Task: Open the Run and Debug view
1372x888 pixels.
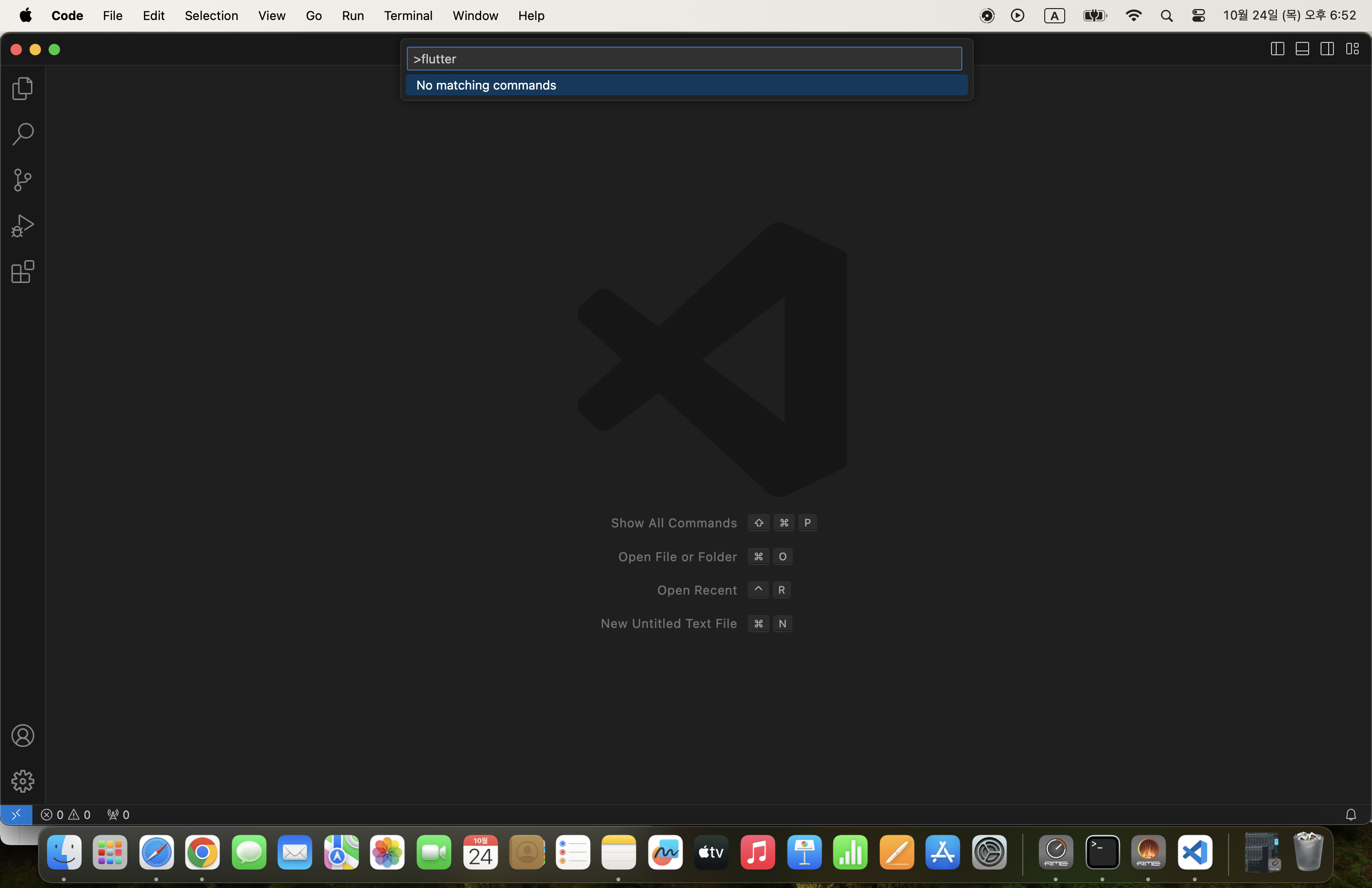Action: point(22,225)
